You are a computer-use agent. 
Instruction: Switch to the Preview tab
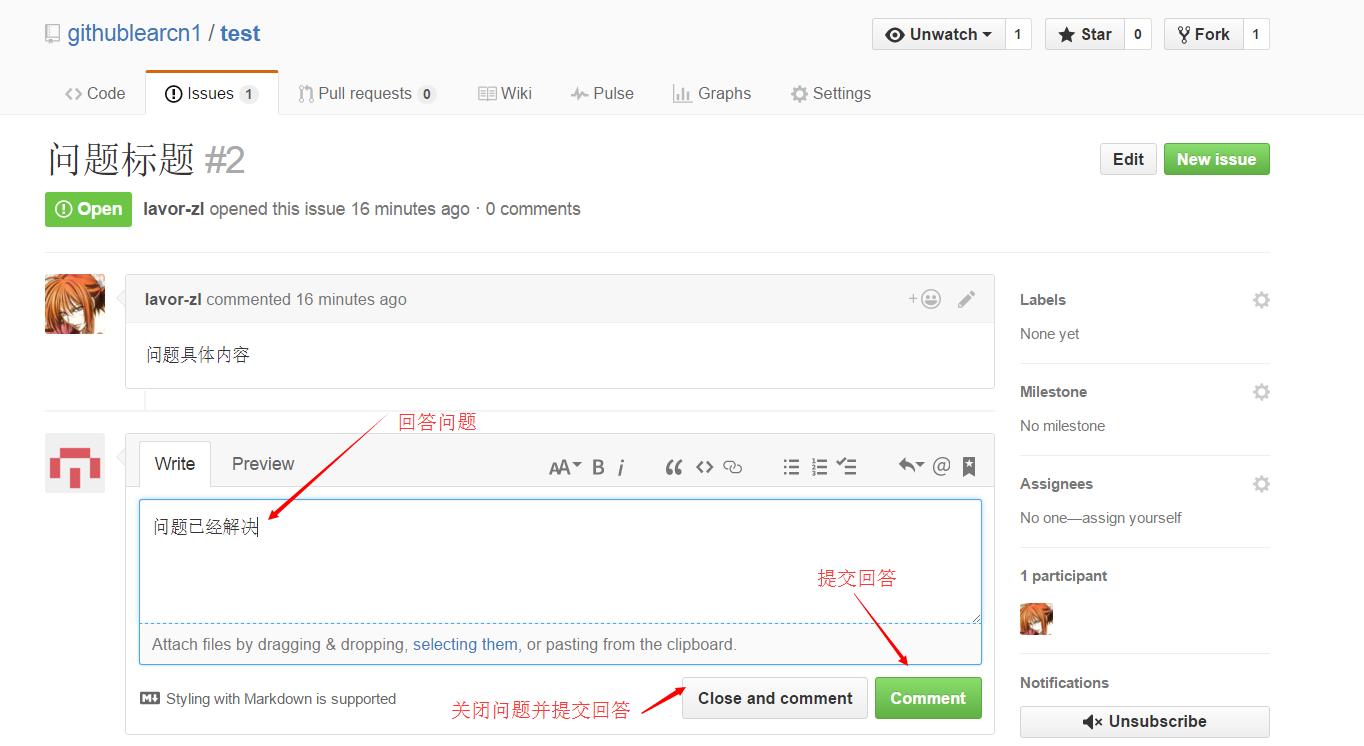[262, 463]
